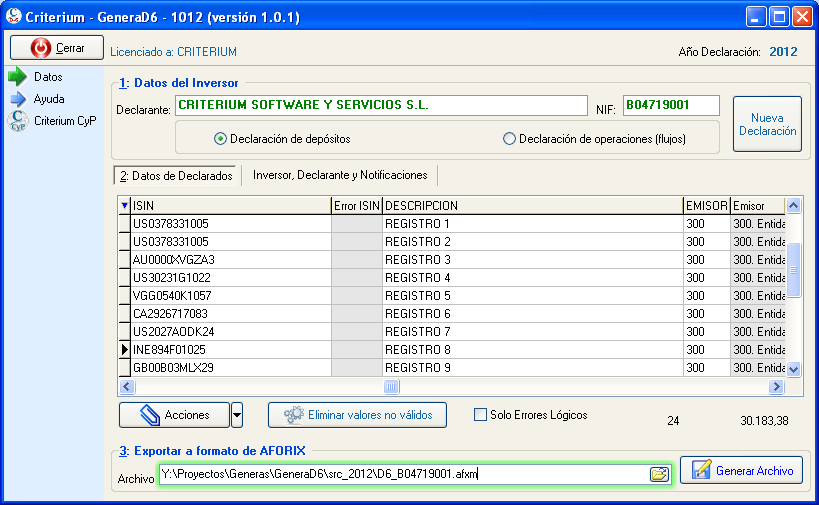This screenshot has height=505, width=819.
Task: Select row selector of REGISTRO 8
Action: (124, 349)
